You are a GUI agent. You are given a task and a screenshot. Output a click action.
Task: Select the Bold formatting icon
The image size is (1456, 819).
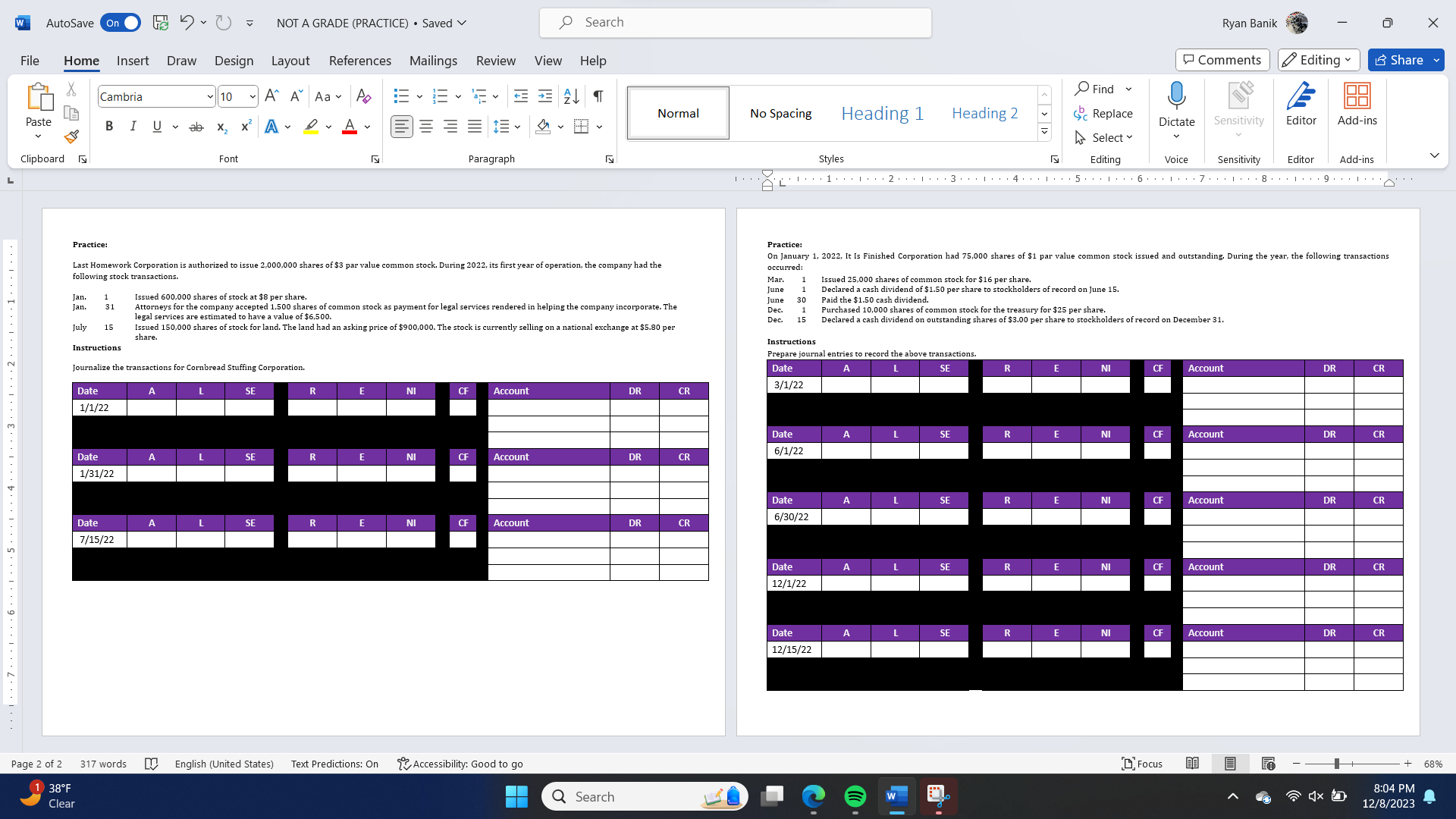tap(108, 127)
